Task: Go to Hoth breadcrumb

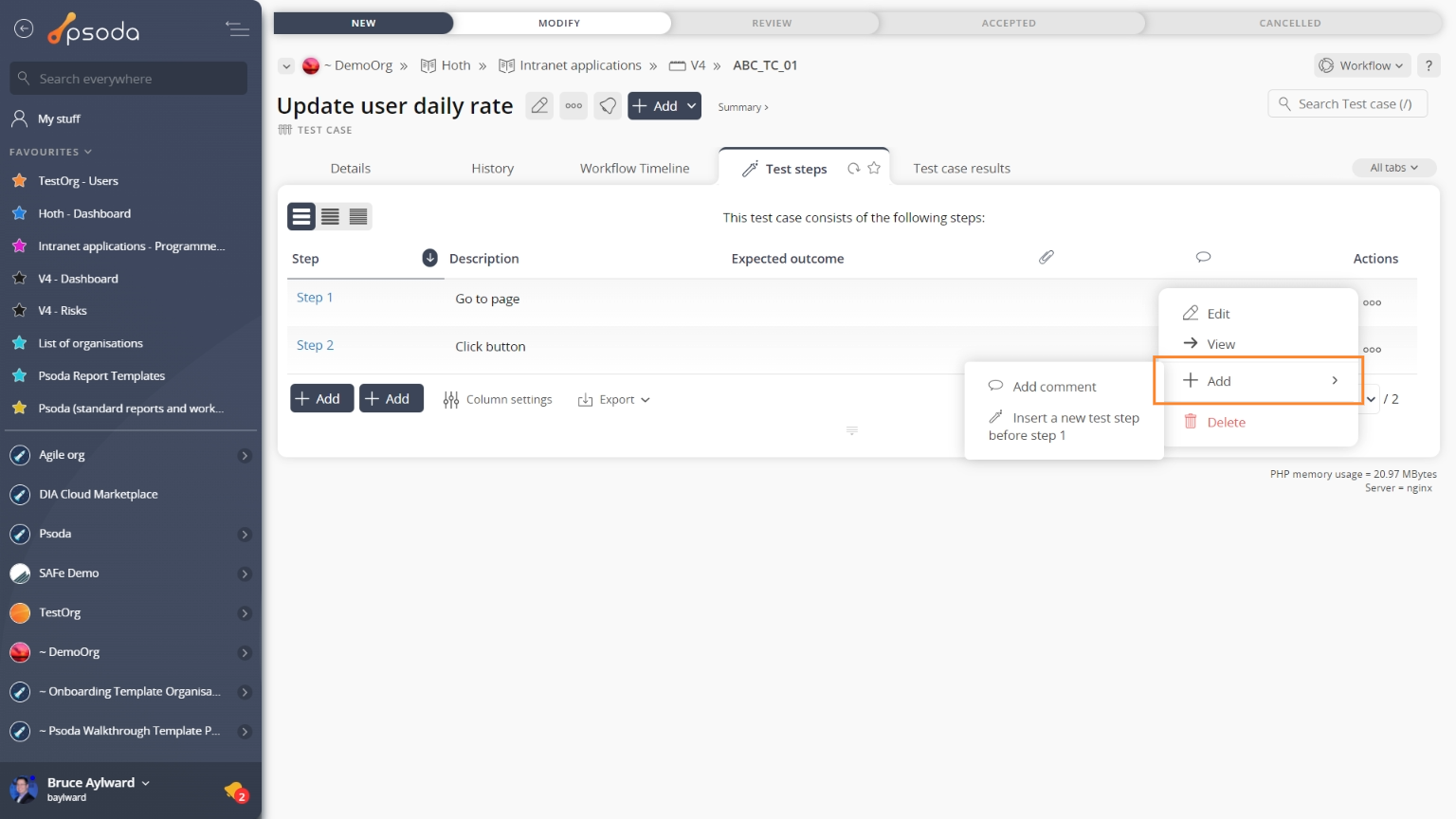Action: [x=446, y=65]
